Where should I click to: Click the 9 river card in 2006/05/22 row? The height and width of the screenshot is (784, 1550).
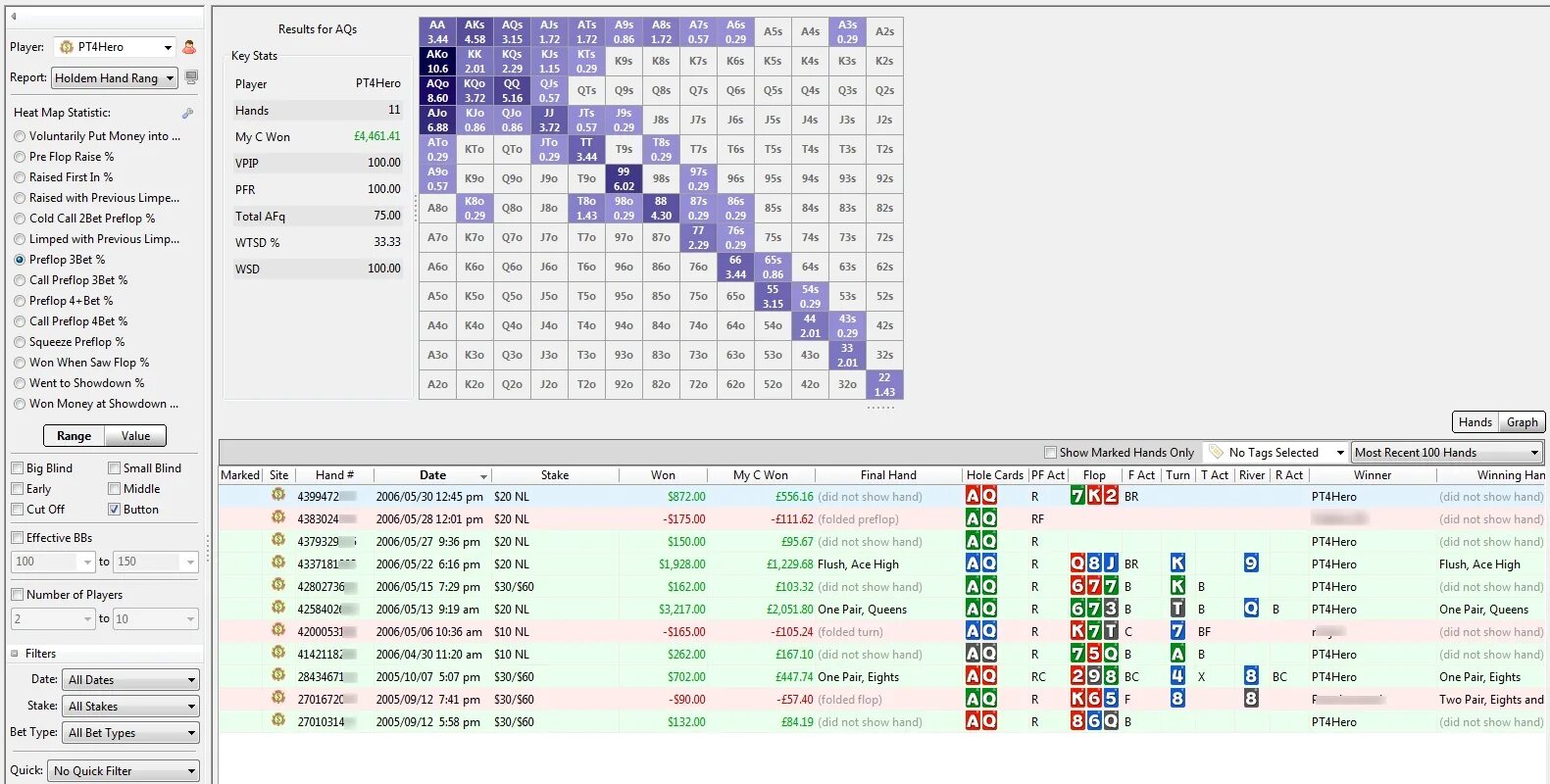tap(1251, 563)
